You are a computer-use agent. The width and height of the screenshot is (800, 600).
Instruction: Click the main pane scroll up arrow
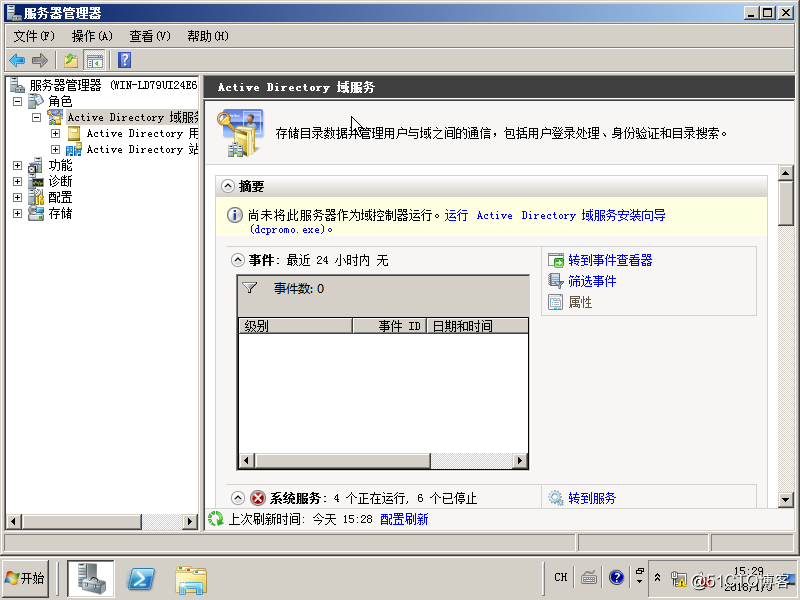point(785,173)
